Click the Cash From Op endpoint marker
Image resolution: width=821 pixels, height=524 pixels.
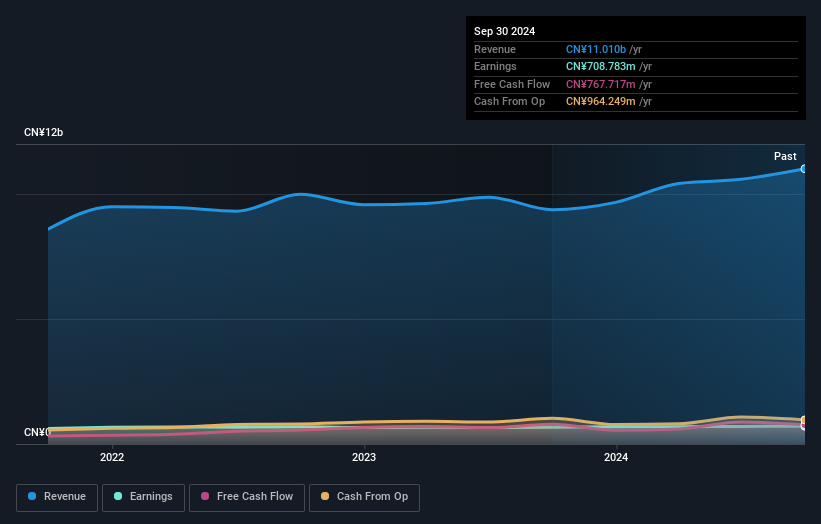pos(804,420)
